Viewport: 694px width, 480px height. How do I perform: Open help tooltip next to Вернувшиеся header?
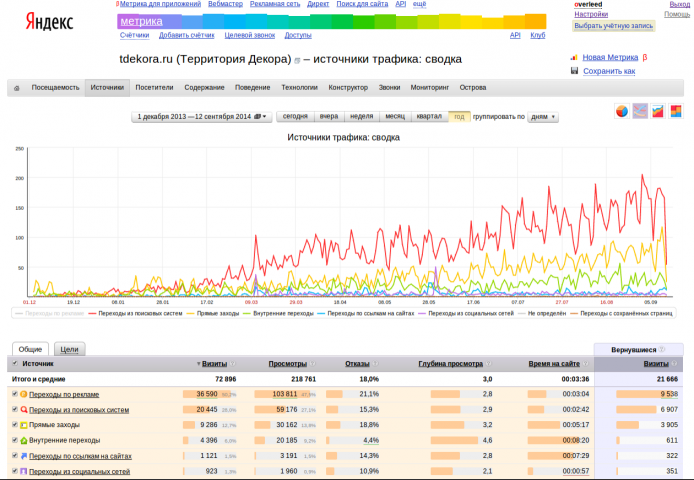662,349
